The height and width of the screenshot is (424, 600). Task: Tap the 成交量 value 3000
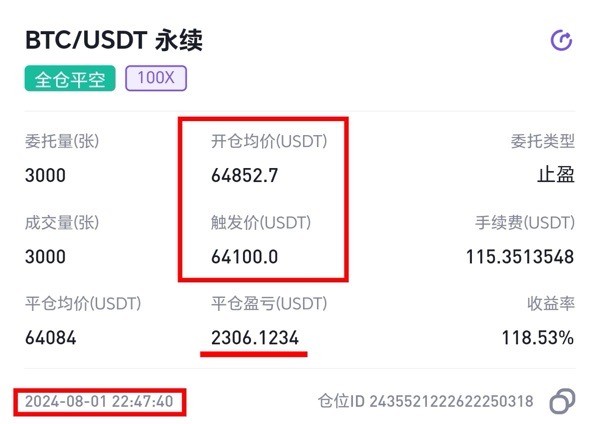[x=45, y=256]
